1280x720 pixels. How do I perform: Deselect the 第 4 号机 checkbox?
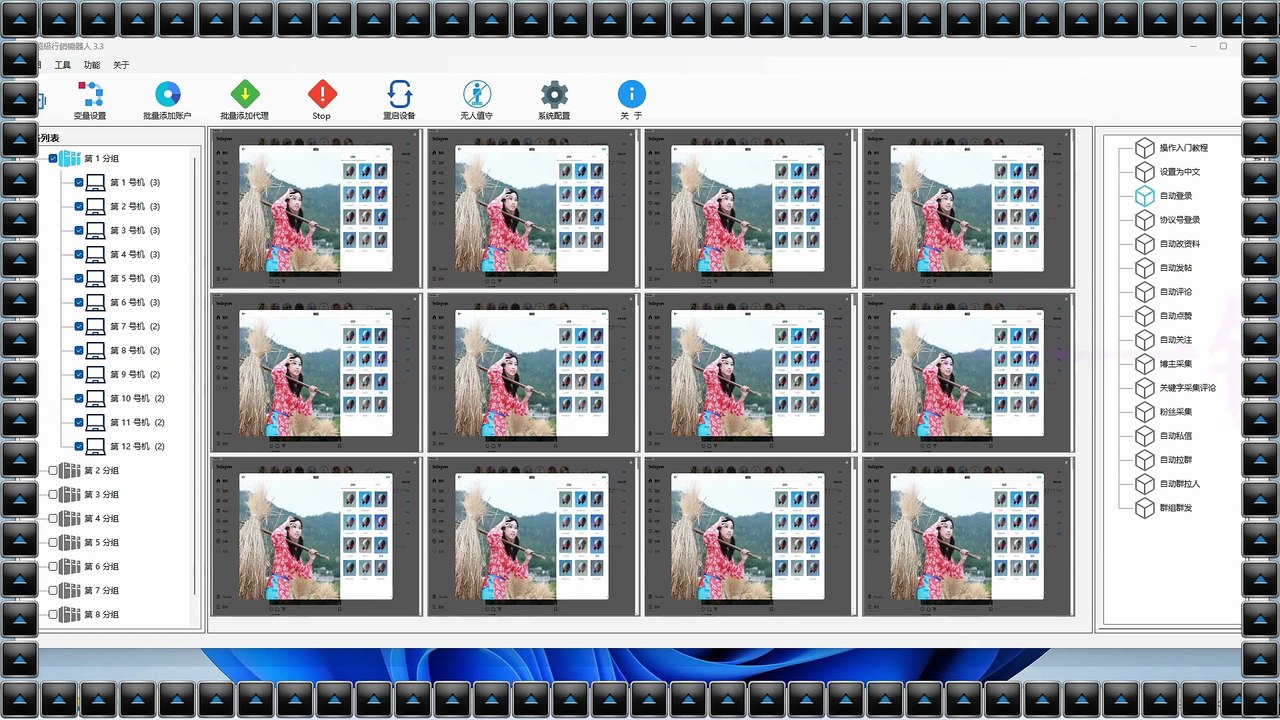point(79,255)
